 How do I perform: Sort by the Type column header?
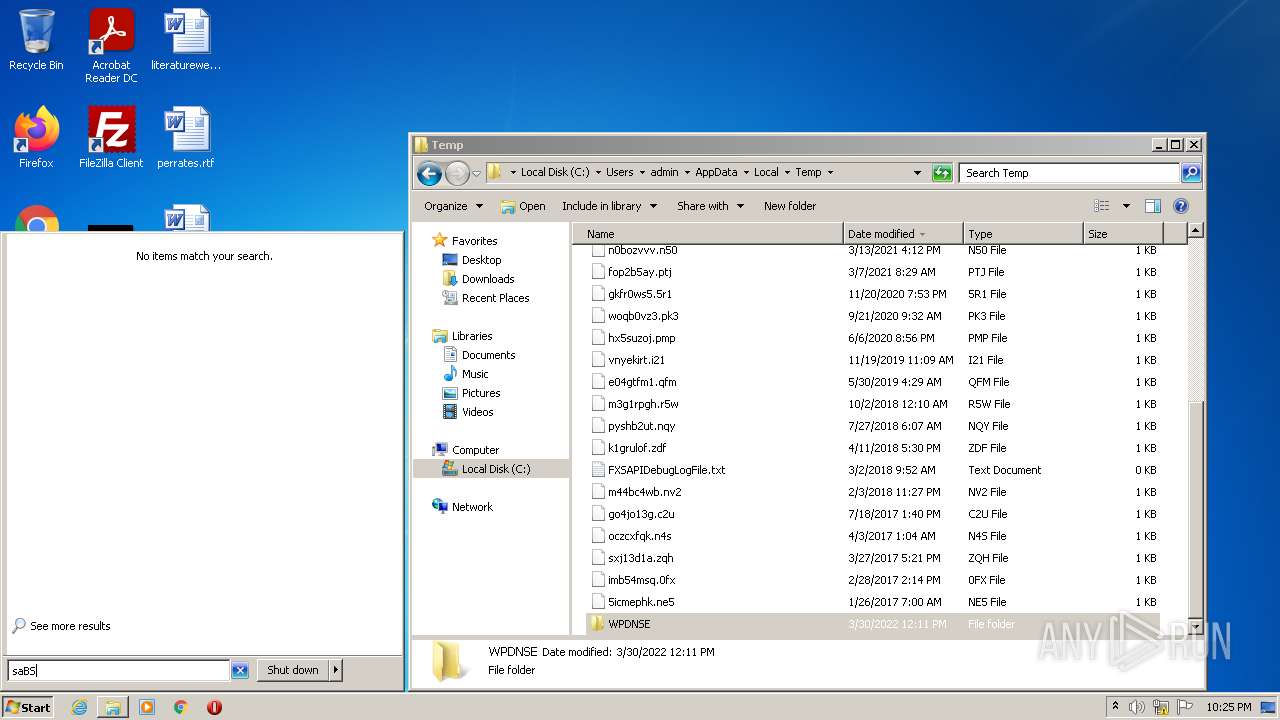1023,234
